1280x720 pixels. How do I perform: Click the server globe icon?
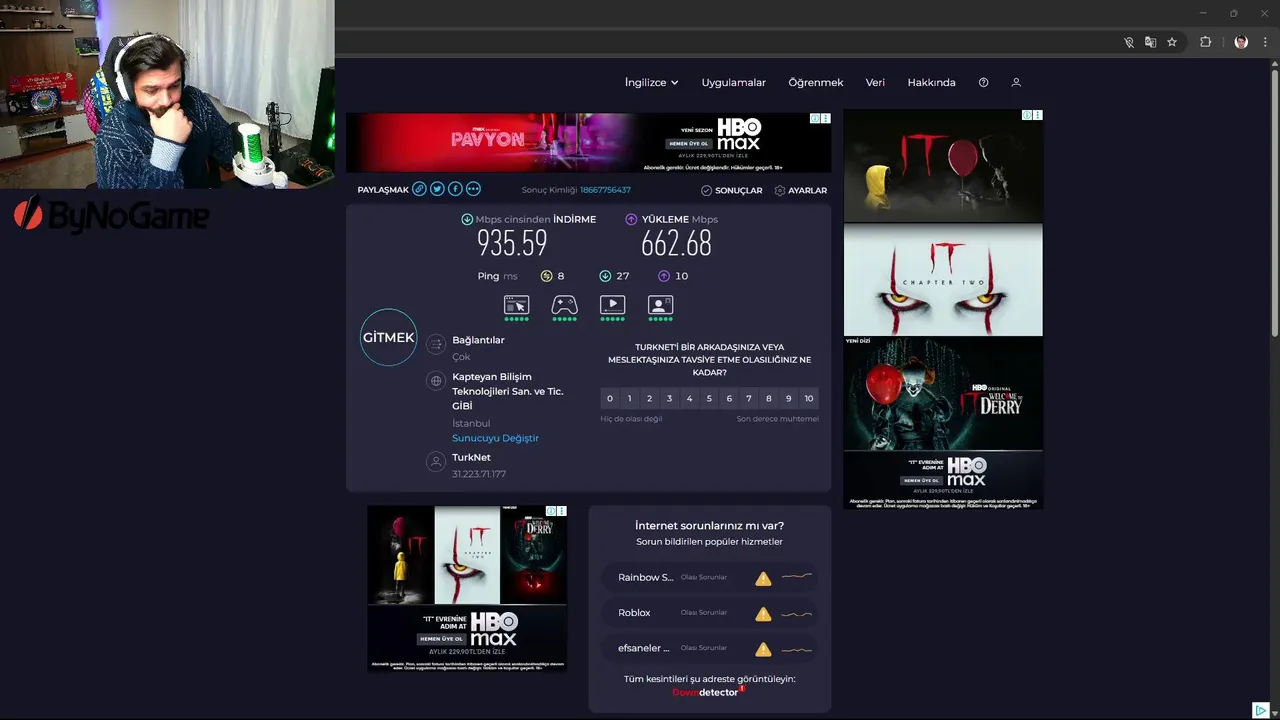[435, 381]
